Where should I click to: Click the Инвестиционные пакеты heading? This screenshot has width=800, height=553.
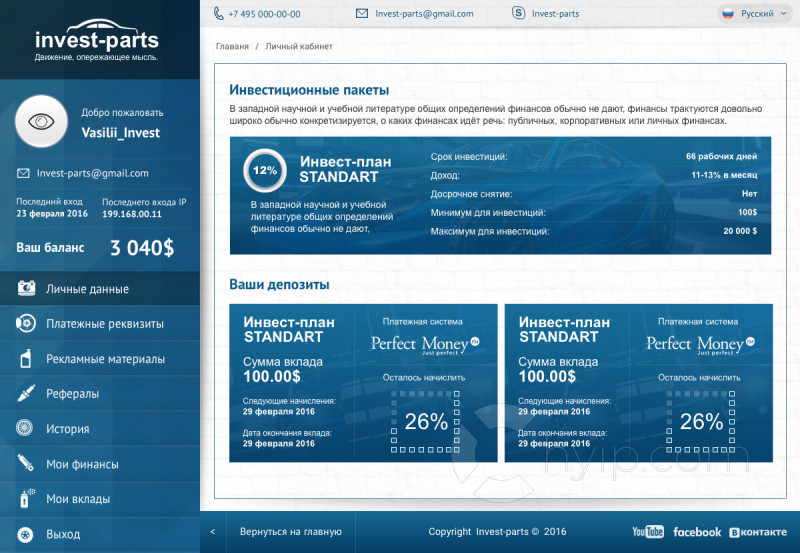[x=309, y=90]
